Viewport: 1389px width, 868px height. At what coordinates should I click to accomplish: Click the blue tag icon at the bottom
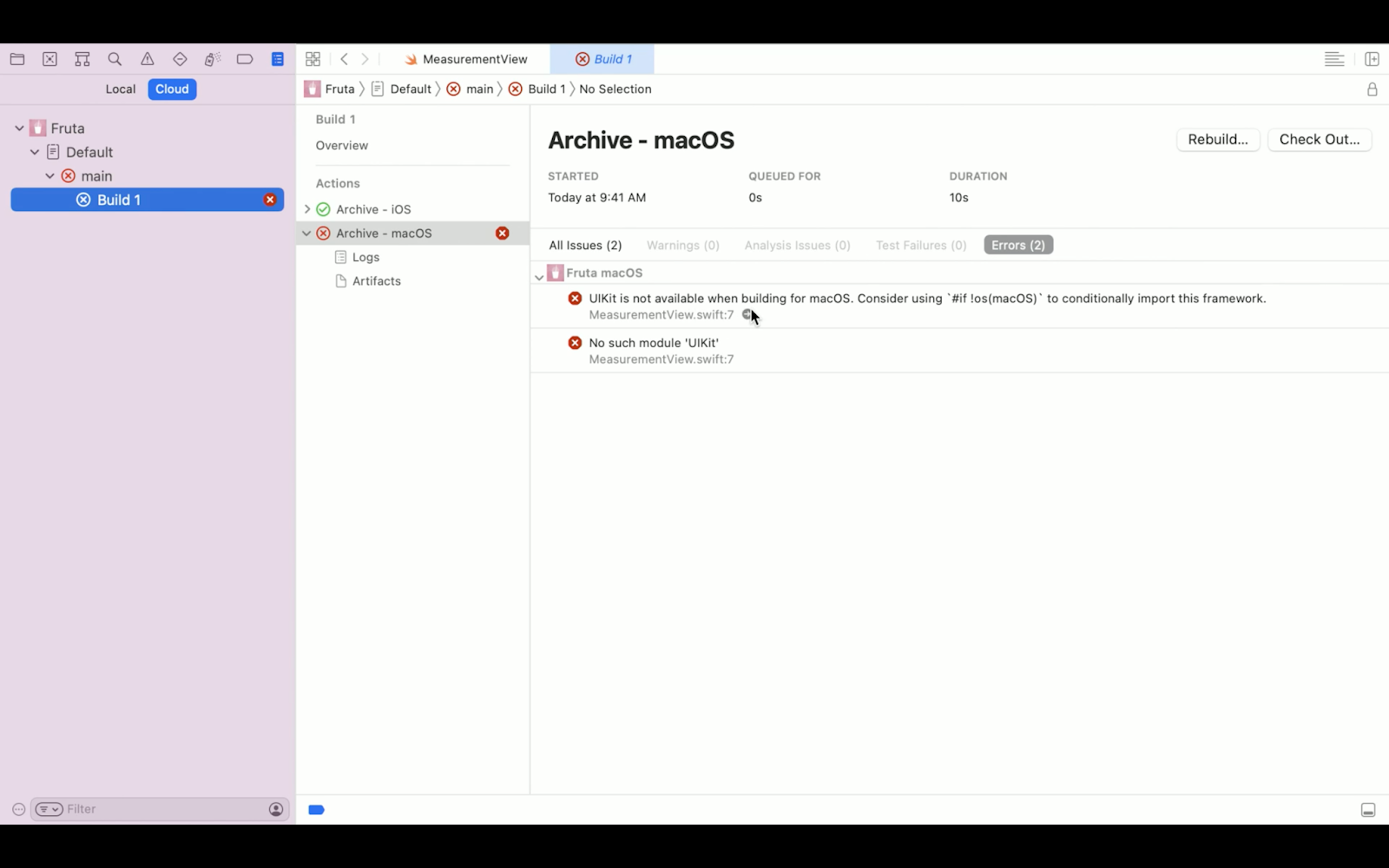(x=316, y=810)
